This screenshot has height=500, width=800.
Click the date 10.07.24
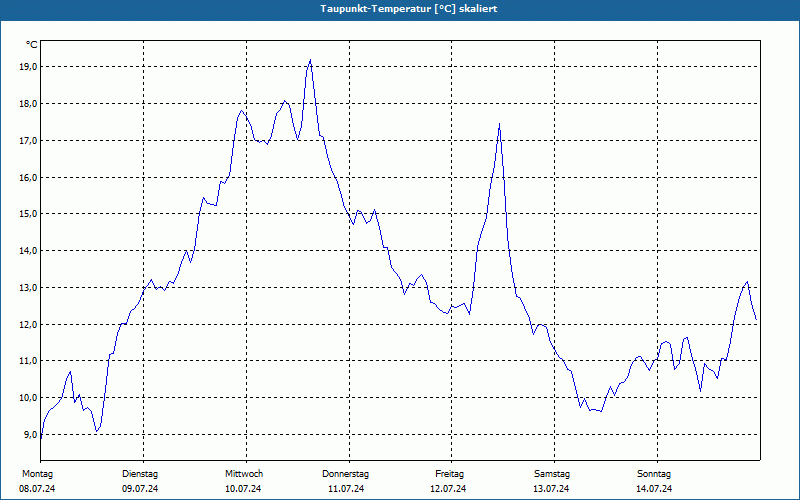pos(243,489)
